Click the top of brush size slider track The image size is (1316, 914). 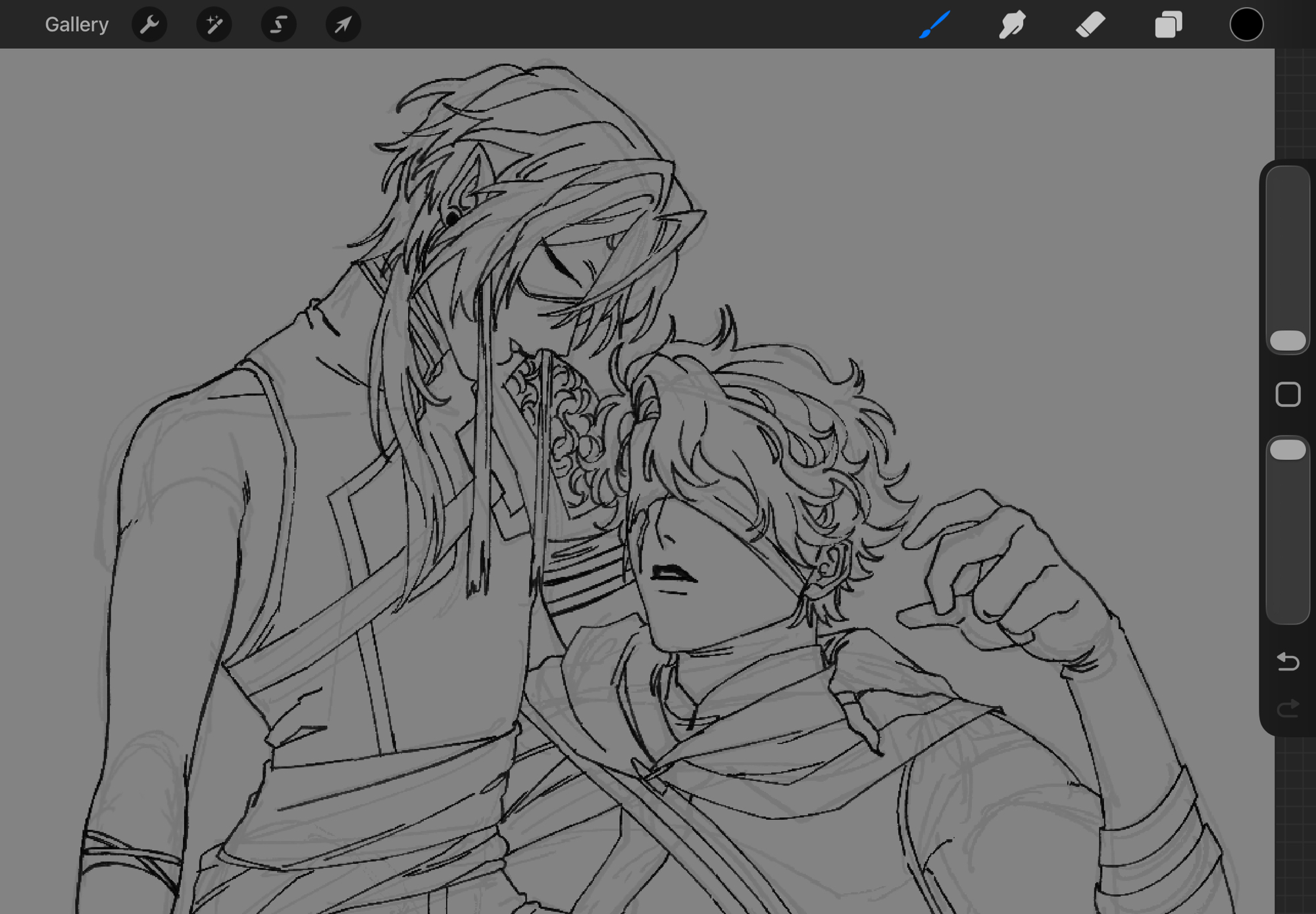pos(1288,181)
